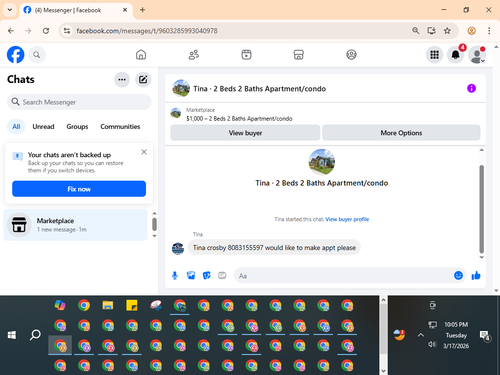
Task: Open the account profile avatar menu
Action: (x=477, y=55)
